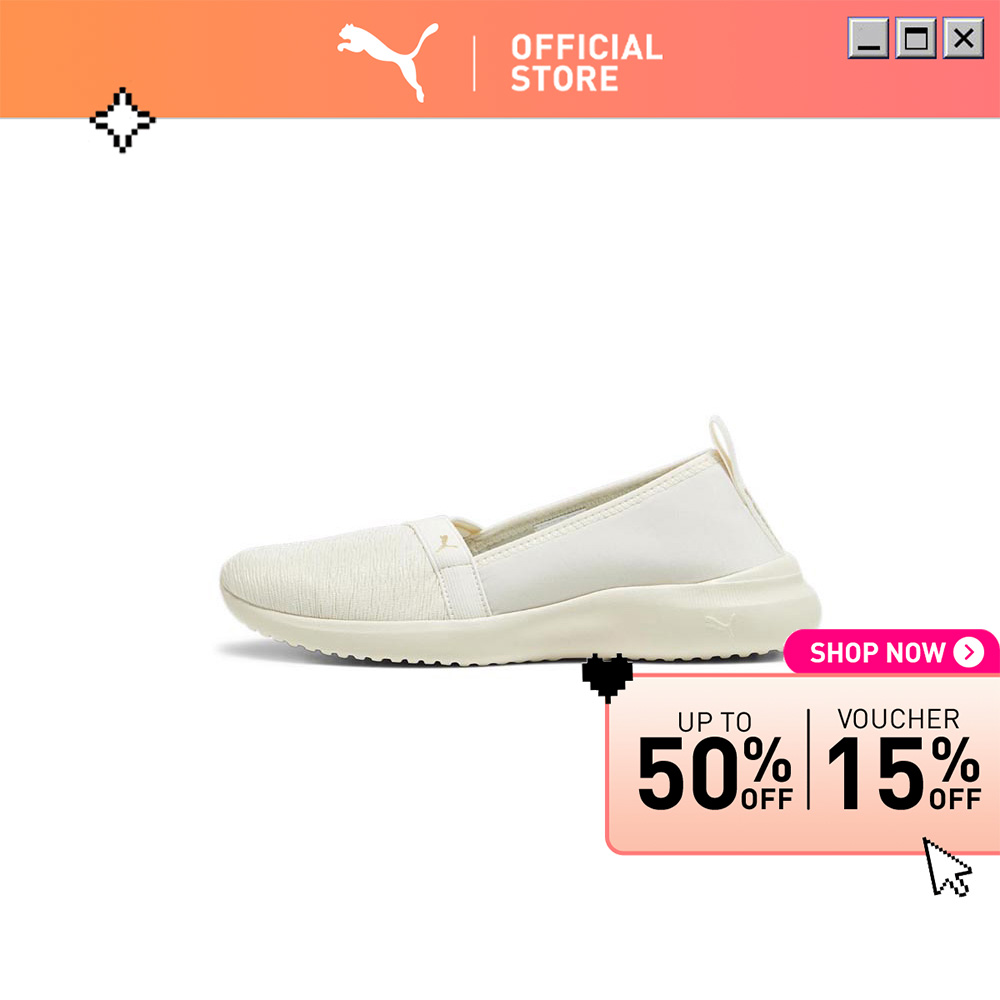Click the gold Puma logo on shoe strap

[446, 543]
